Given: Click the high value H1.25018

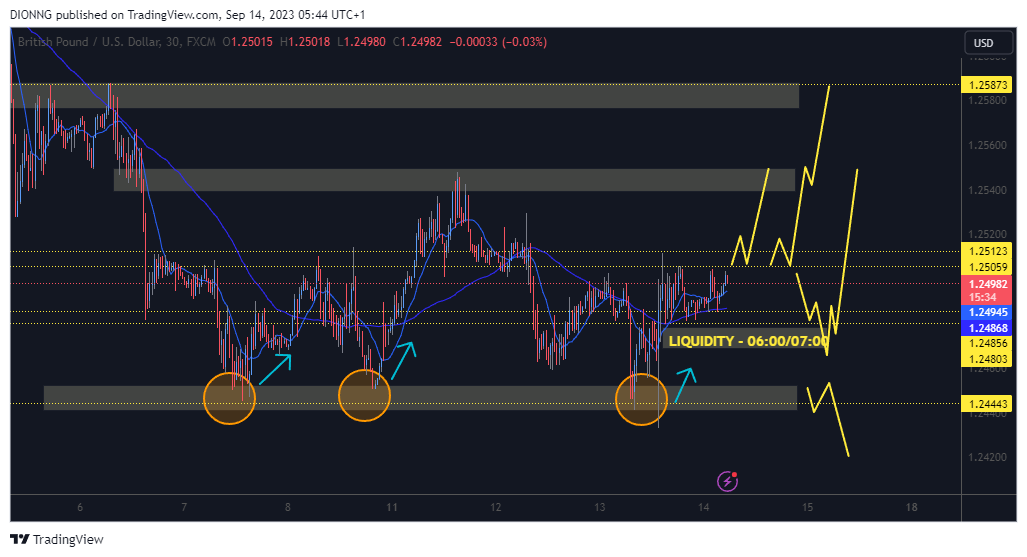Looking at the screenshot, I should point(305,42).
